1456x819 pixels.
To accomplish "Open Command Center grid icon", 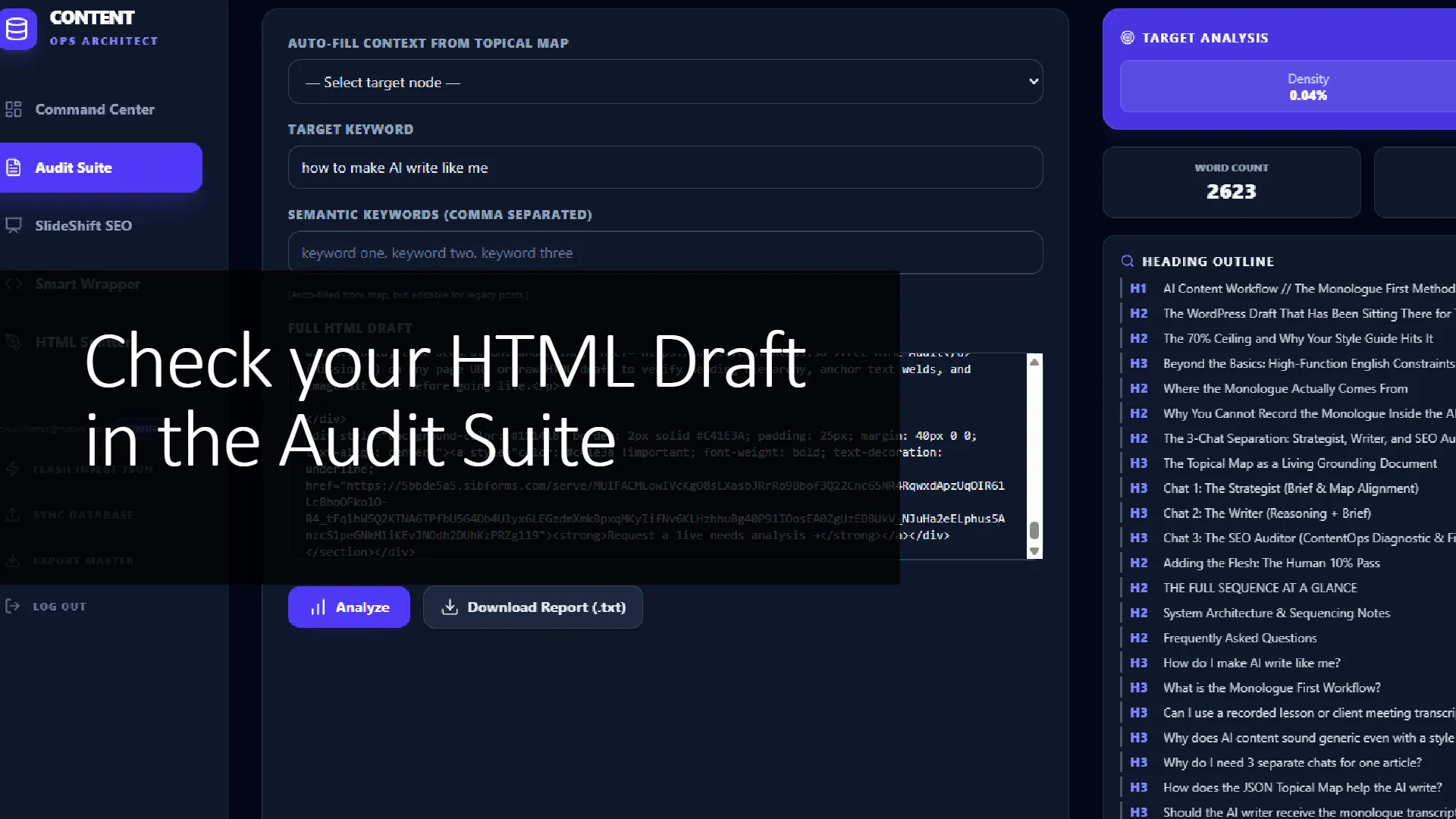I will tap(14, 109).
